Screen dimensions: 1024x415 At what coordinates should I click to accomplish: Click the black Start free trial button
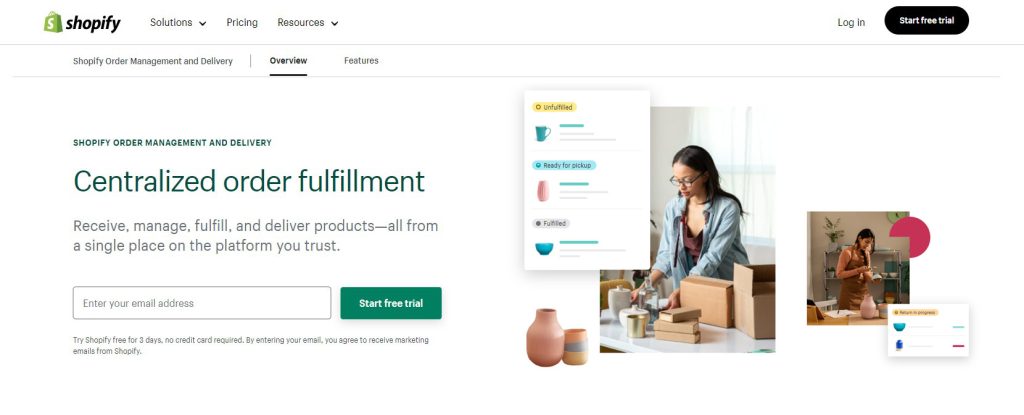pos(926,21)
